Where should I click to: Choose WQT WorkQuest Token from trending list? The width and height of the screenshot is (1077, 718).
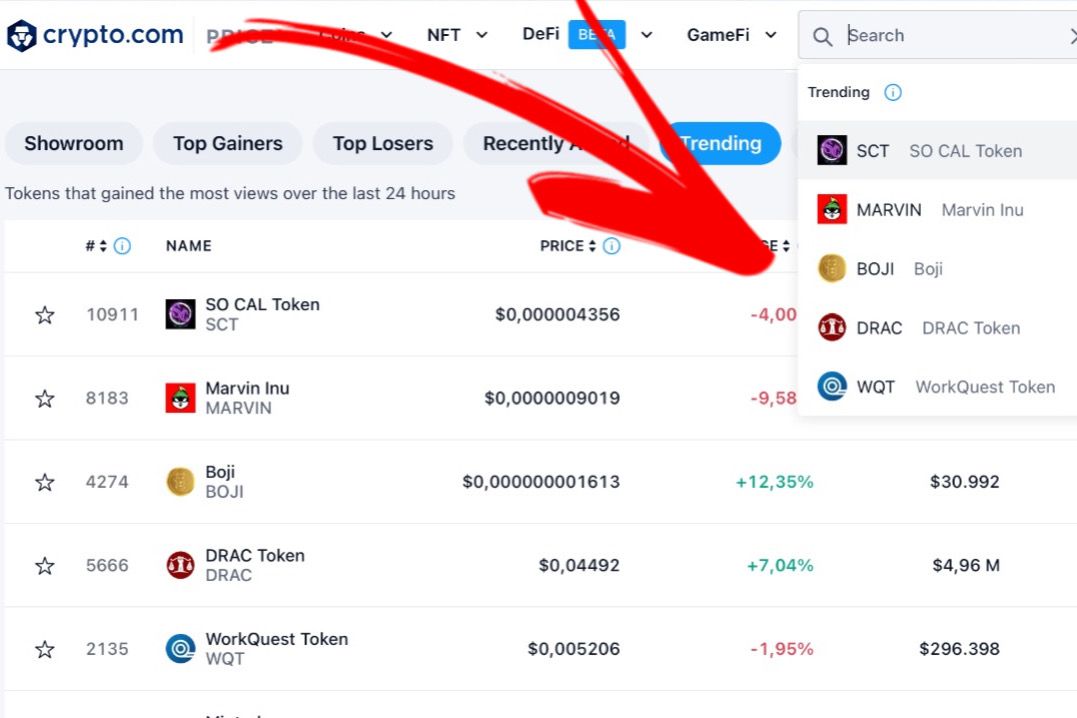click(937, 387)
